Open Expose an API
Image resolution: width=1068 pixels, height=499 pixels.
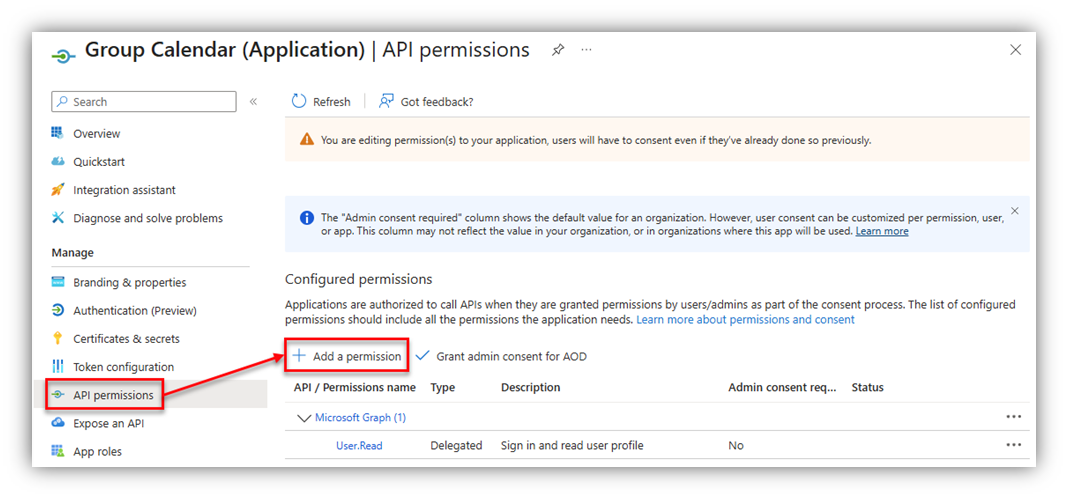108,423
